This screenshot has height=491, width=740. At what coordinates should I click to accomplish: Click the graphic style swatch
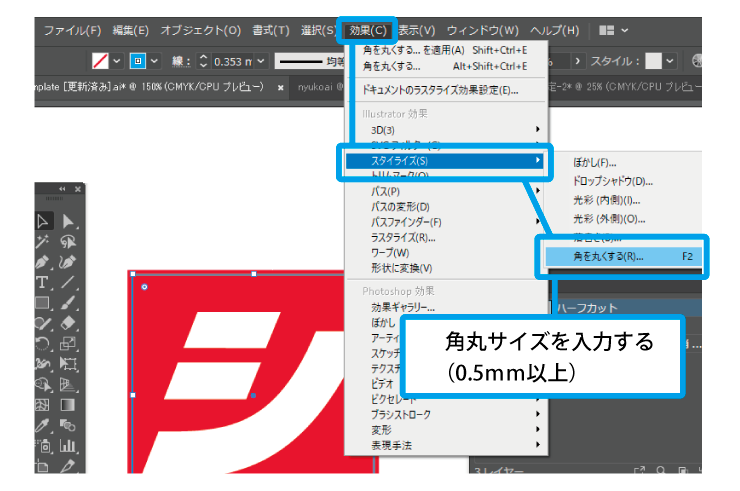[x=654, y=61]
